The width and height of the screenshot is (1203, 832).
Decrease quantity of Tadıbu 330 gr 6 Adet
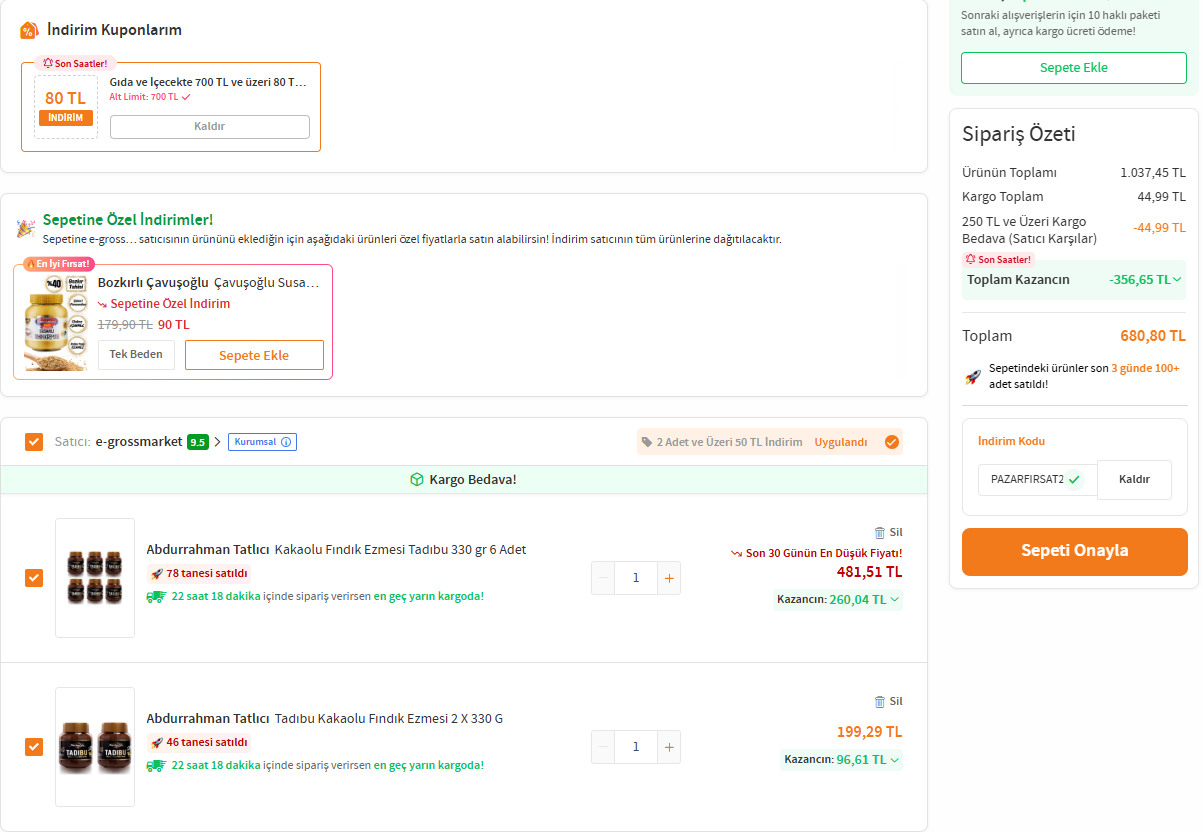click(603, 578)
